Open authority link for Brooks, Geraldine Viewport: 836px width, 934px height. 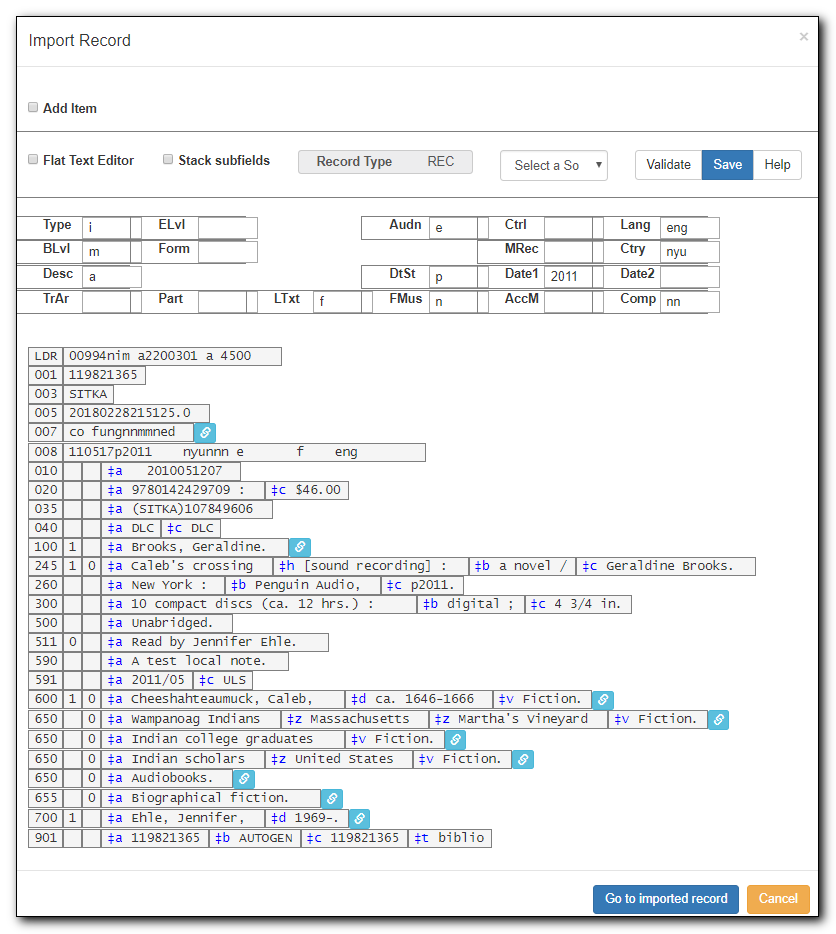point(300,547)
